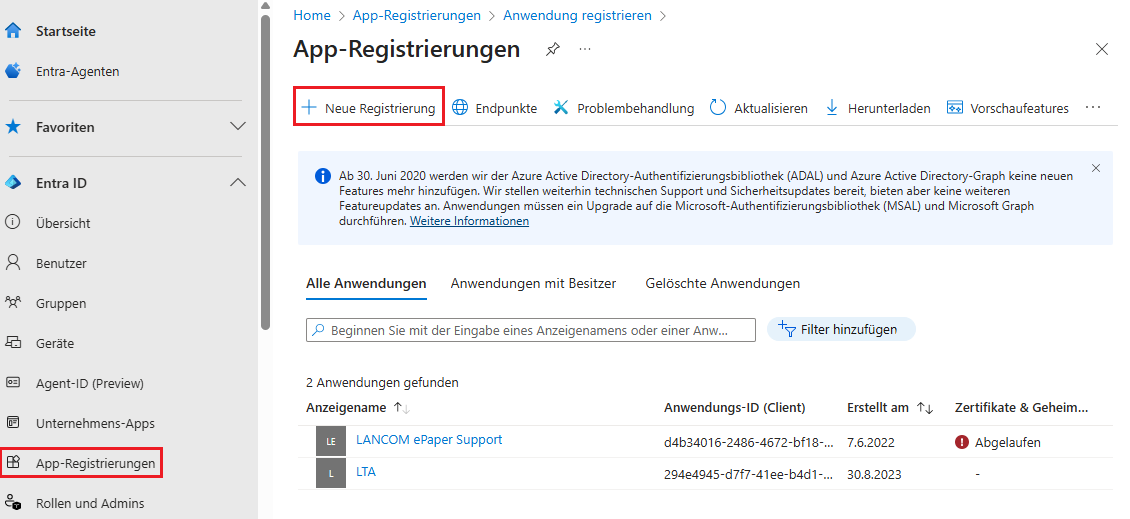Expand the Favoriten section
1130x519 pixels.
(238, 127)
